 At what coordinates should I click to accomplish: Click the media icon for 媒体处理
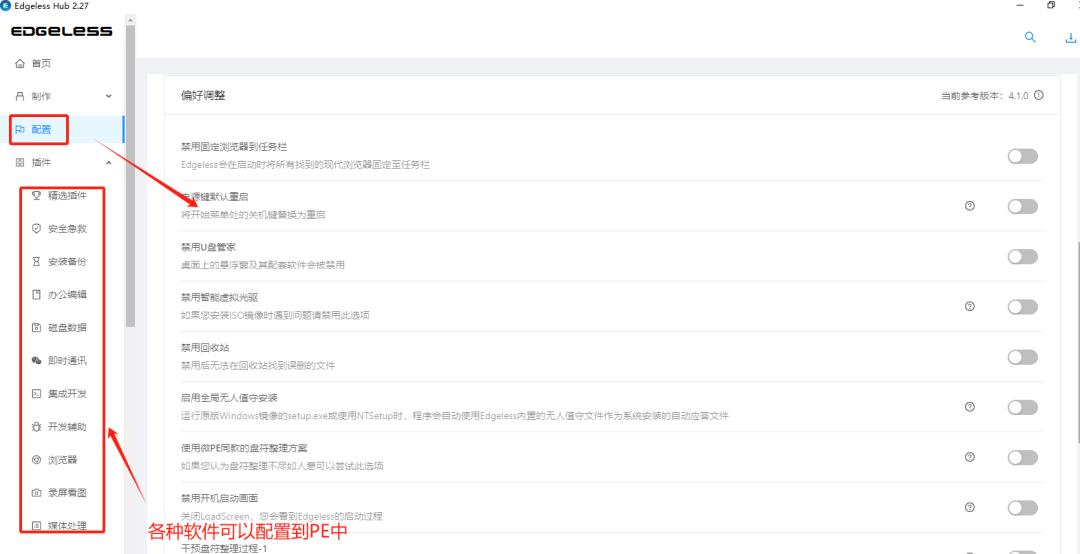click(x=37, y=526)
